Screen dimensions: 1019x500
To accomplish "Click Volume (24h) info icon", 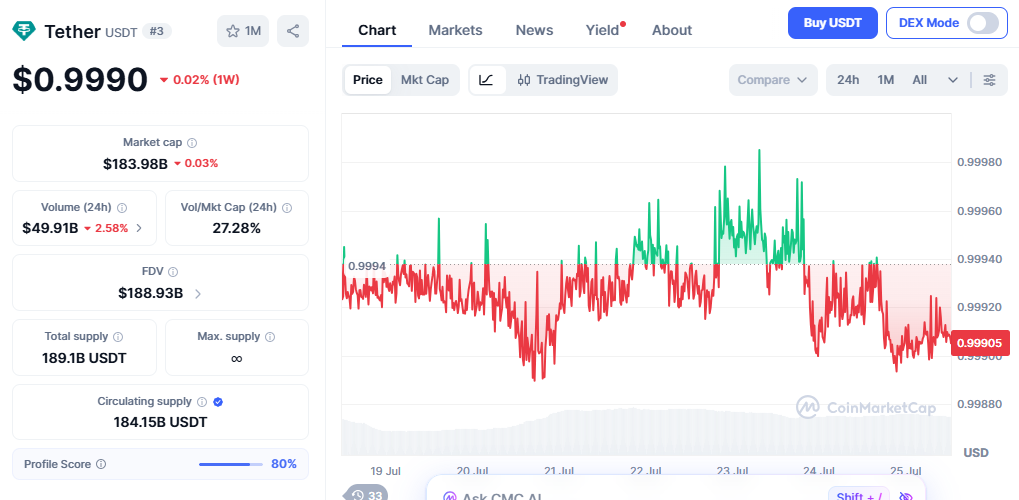I will click(x=122, y=207).
